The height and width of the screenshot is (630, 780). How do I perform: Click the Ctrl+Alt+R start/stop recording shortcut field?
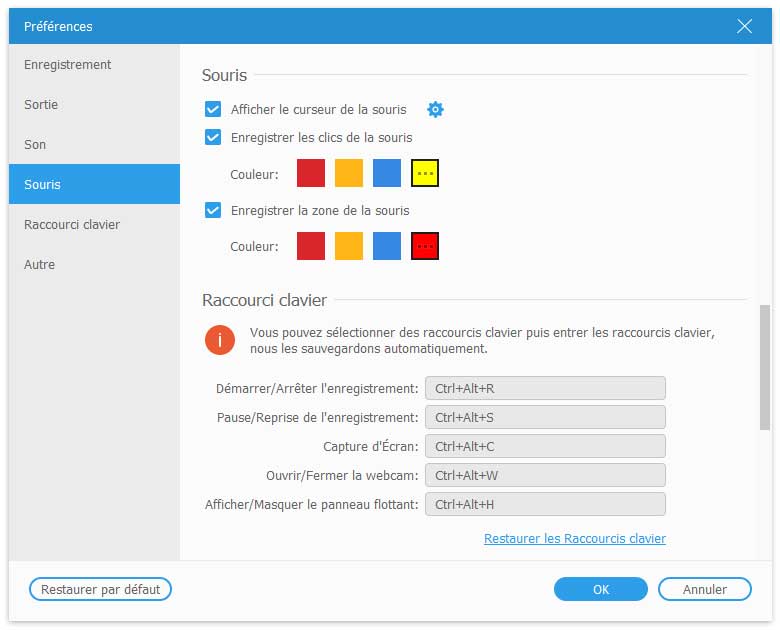click(545, 389)
